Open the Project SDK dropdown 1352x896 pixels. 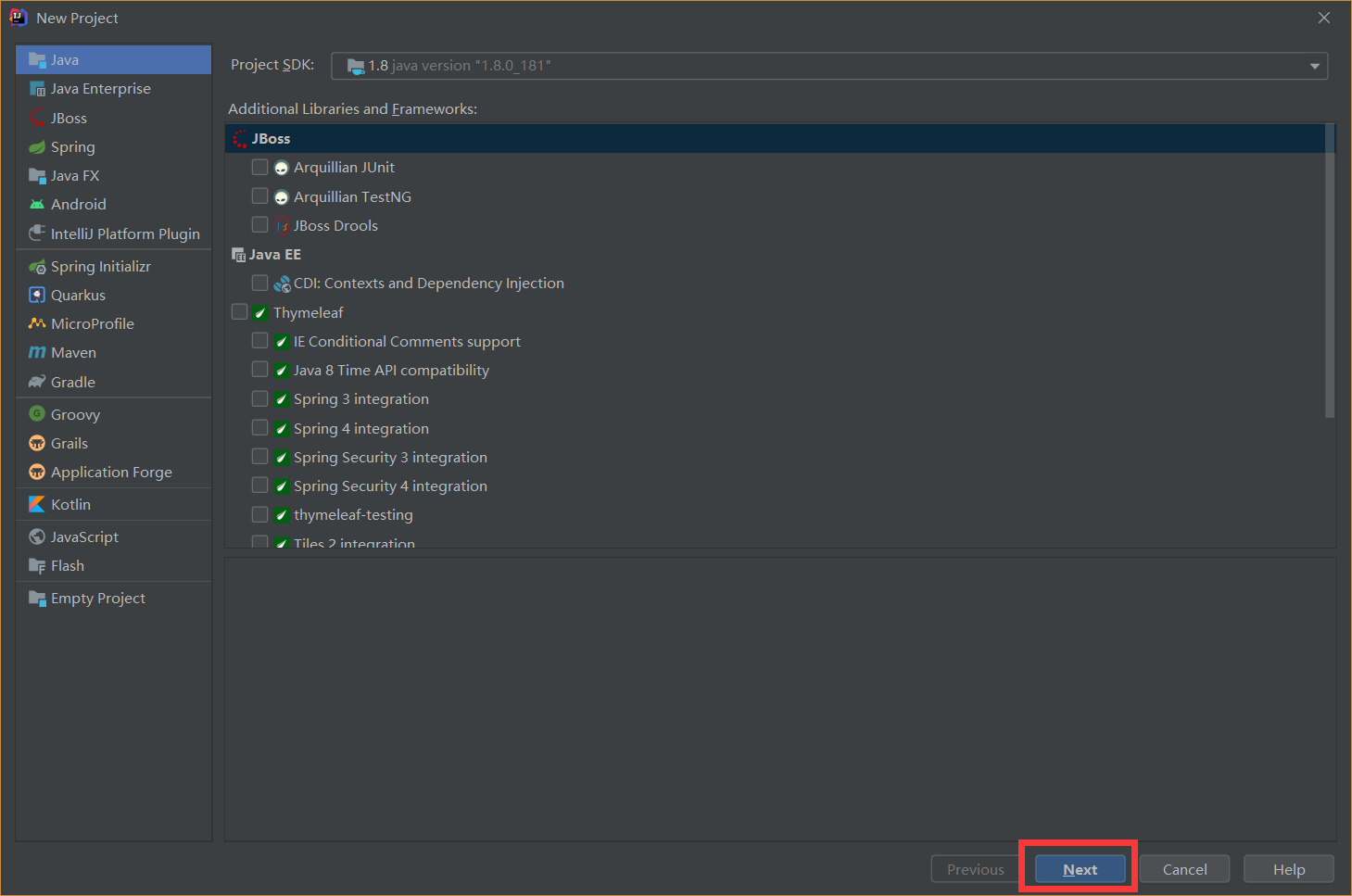(x=829, y=66)
